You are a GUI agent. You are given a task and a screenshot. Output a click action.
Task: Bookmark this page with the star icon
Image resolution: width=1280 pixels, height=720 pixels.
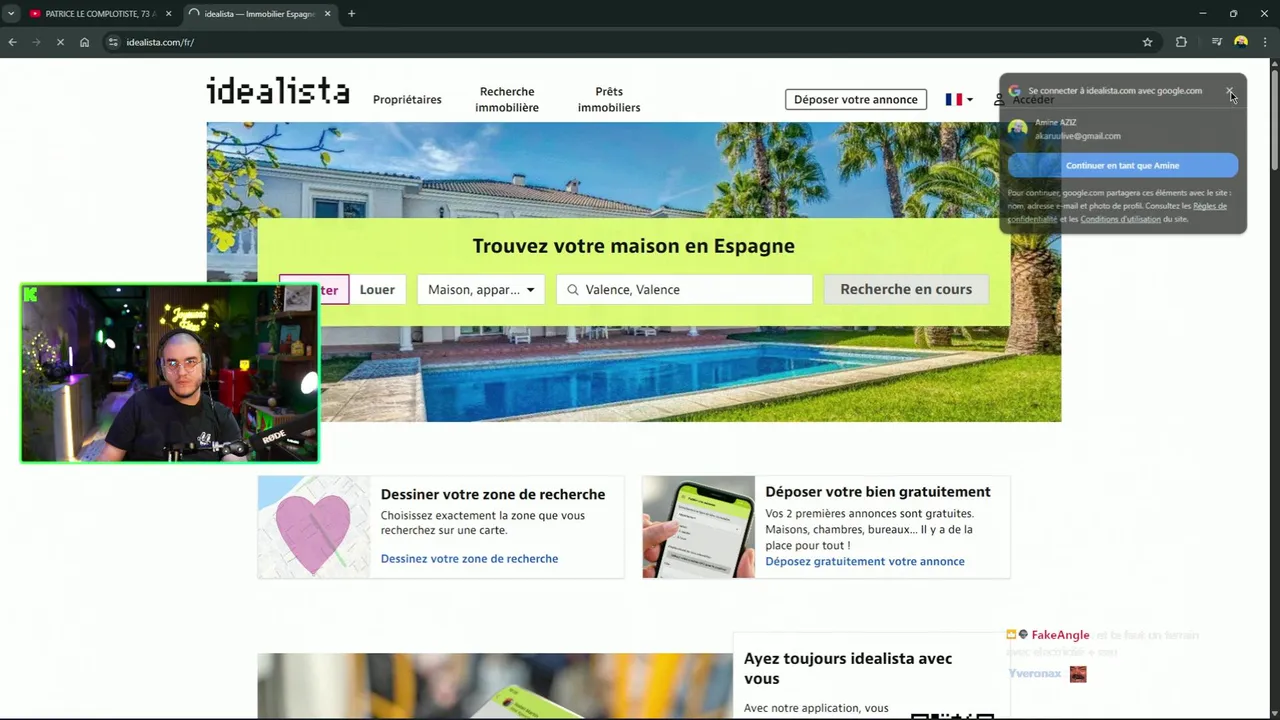tap(1147, 42)
